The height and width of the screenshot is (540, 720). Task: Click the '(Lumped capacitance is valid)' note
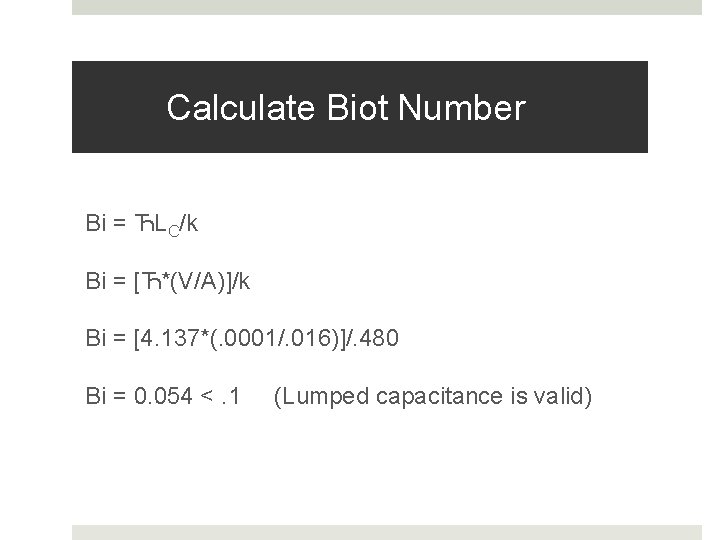coord(432,397)
